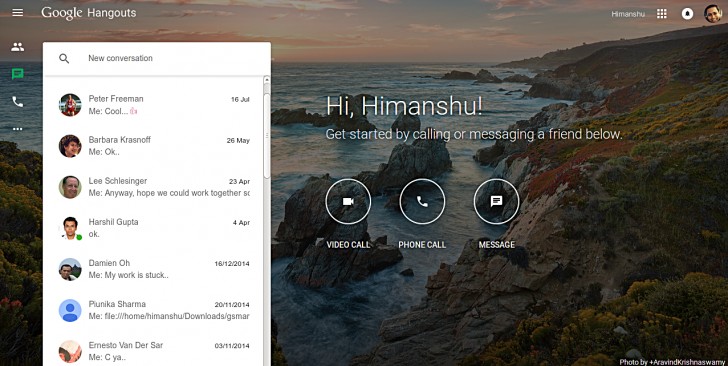Viewport: 728px width, 366px height.
Task: Open the Phone calls sidebar icon
Action: click(x=18, y=102)
